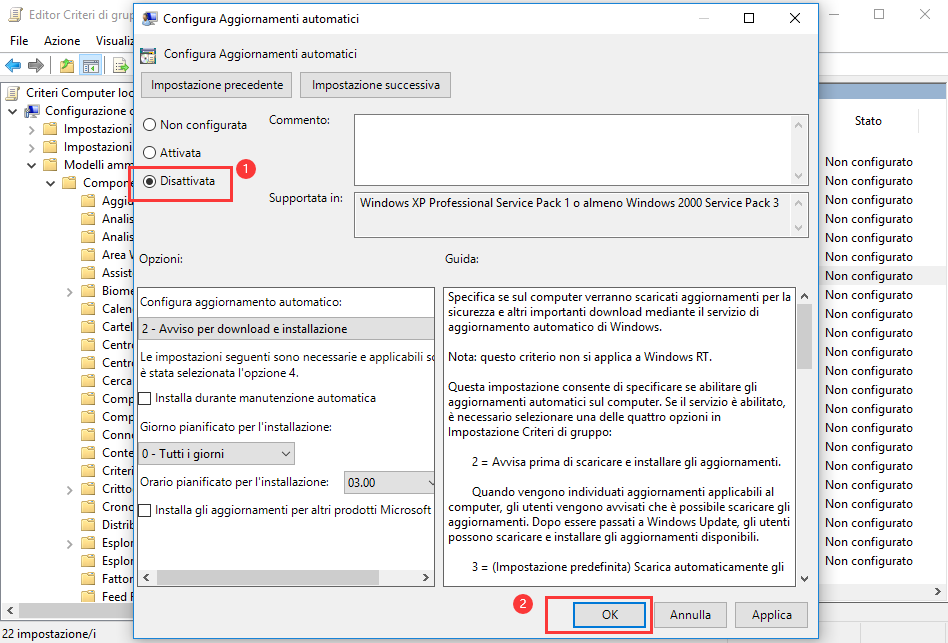Click the Export list toolbar icon
The width and height of the screenshot is (948, 643).
coord(120,65)
